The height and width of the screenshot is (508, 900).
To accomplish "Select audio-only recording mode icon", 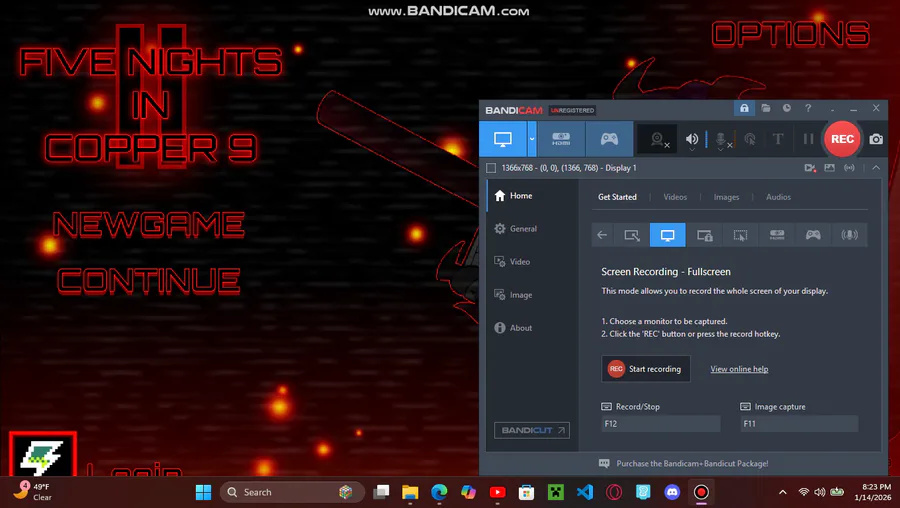I will coord(849,235).
